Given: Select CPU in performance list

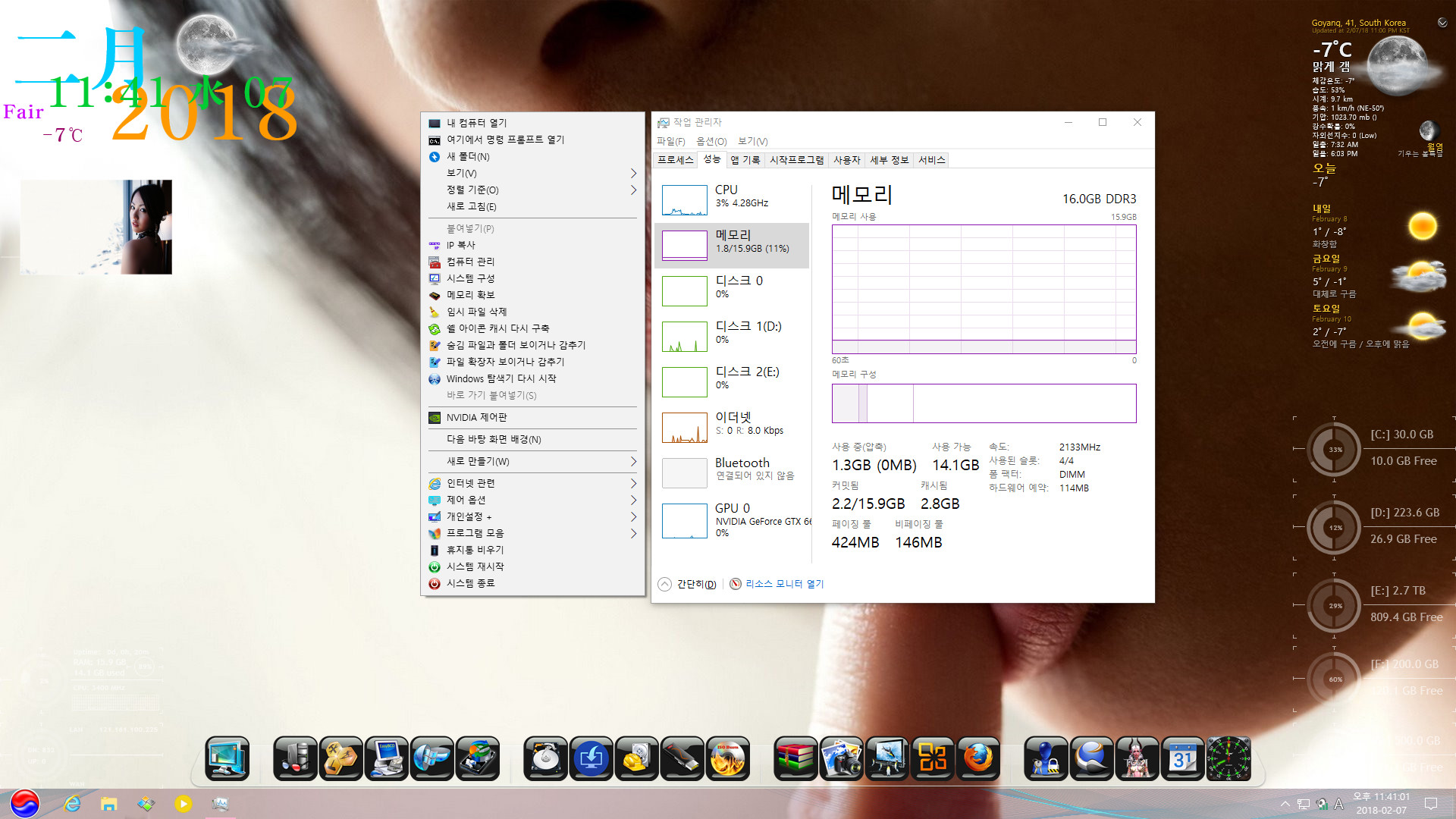Looking at the screenshot, I should [732, 199].
